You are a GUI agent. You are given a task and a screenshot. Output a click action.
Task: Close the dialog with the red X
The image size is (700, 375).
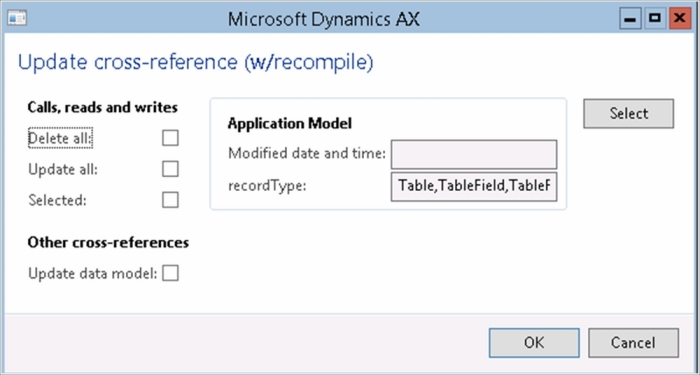tap(679, 19)
